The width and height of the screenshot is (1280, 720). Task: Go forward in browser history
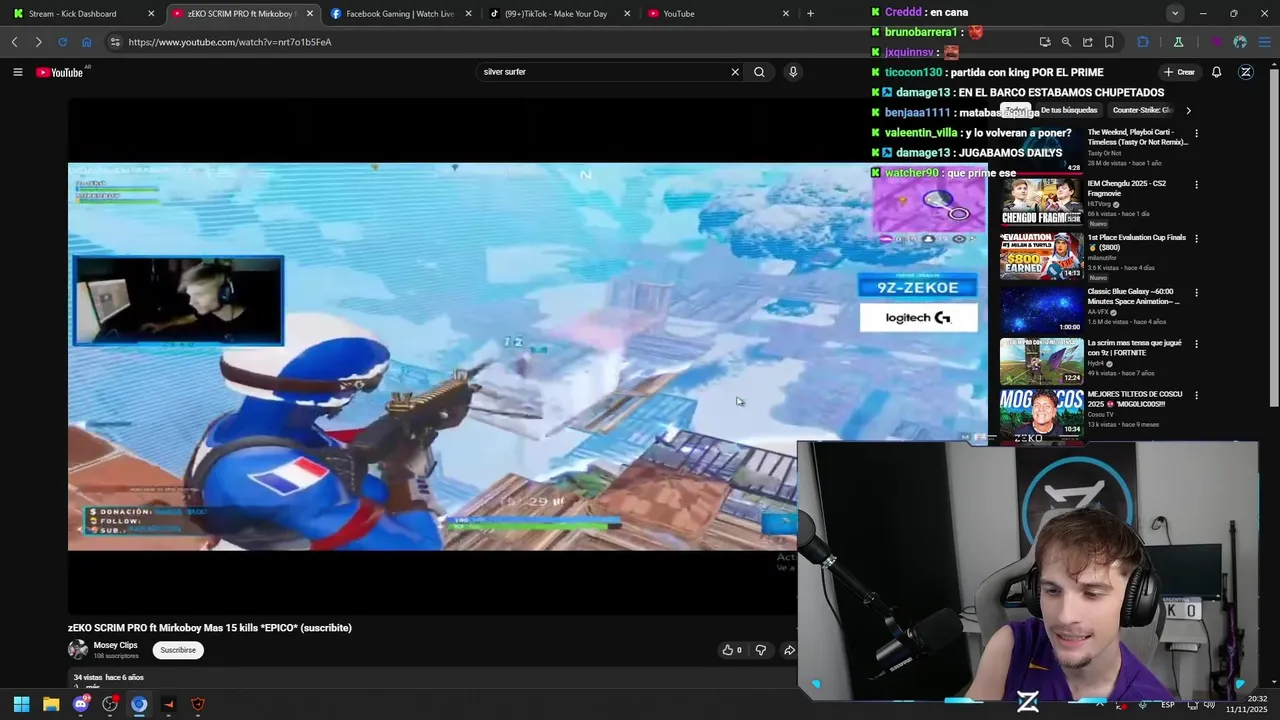pyautogui.click(x=38, y=42)
